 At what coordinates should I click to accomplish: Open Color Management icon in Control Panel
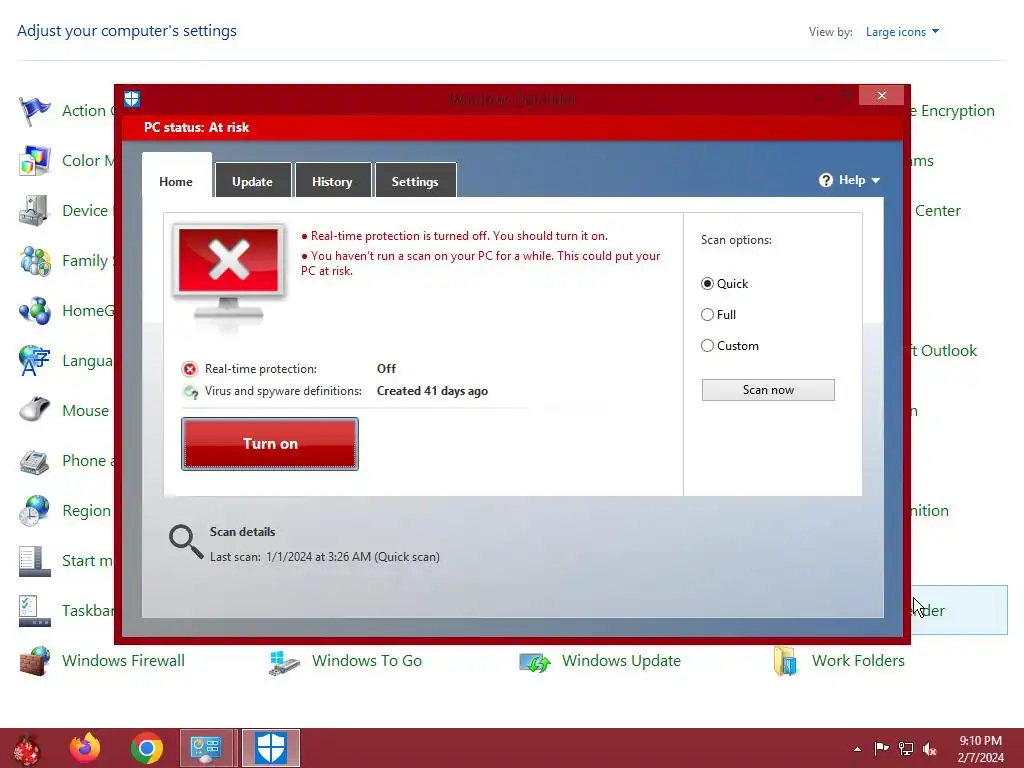click(35, 161)
